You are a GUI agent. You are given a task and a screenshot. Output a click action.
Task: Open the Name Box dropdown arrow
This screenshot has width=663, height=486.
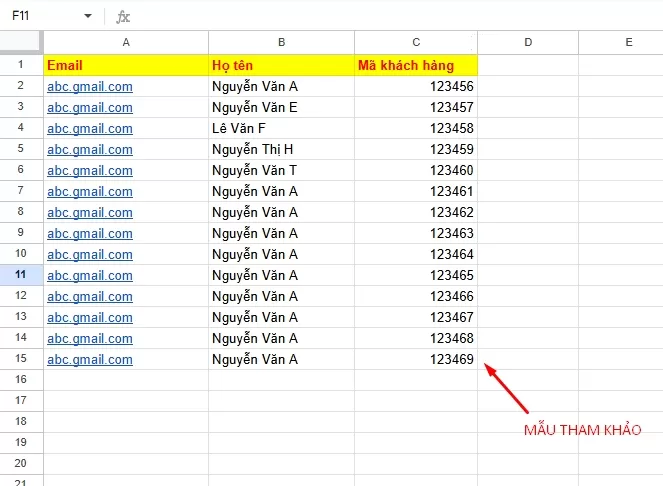[x=88, y=16]
